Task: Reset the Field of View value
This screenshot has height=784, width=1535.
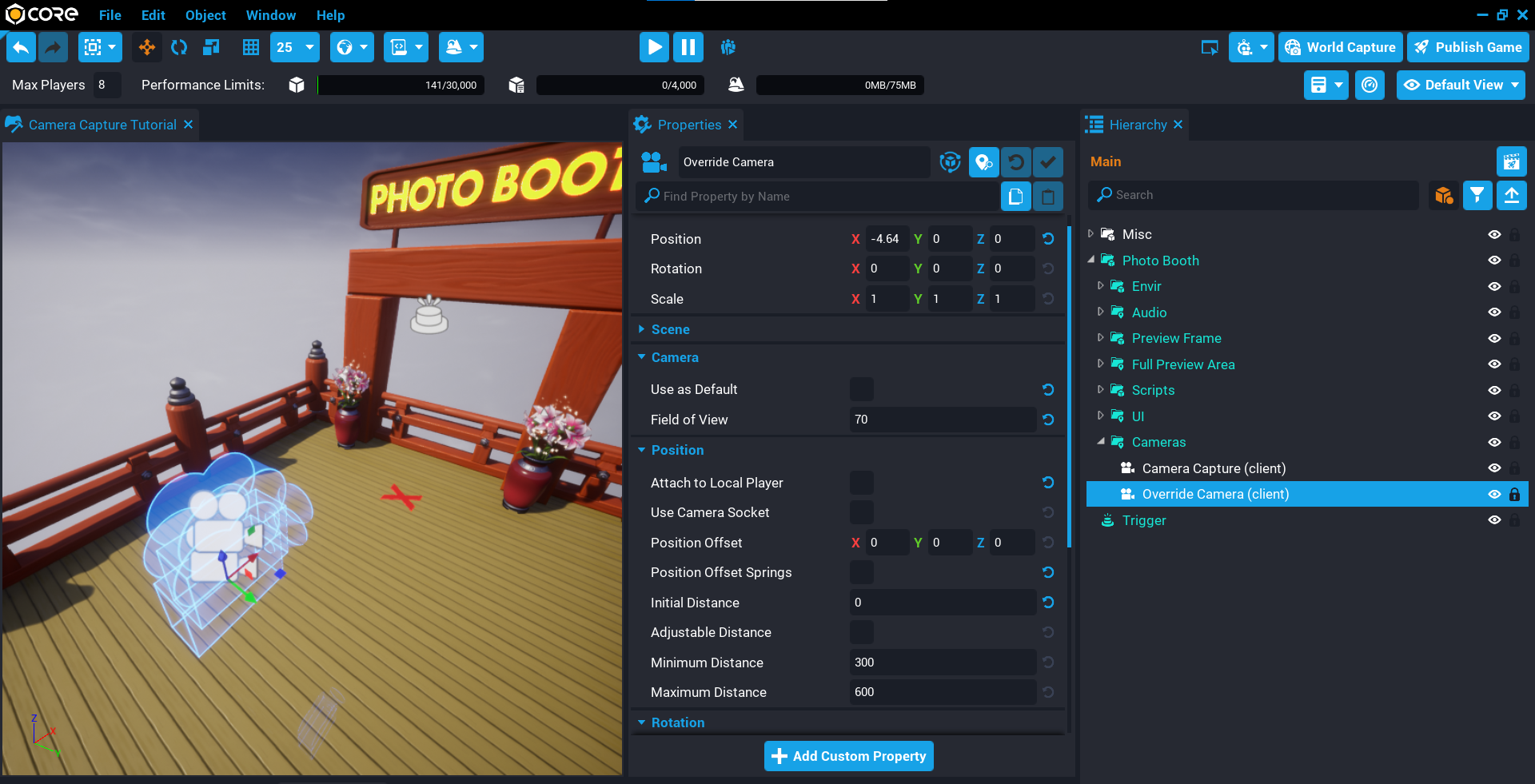Action: coord(1048,420)
